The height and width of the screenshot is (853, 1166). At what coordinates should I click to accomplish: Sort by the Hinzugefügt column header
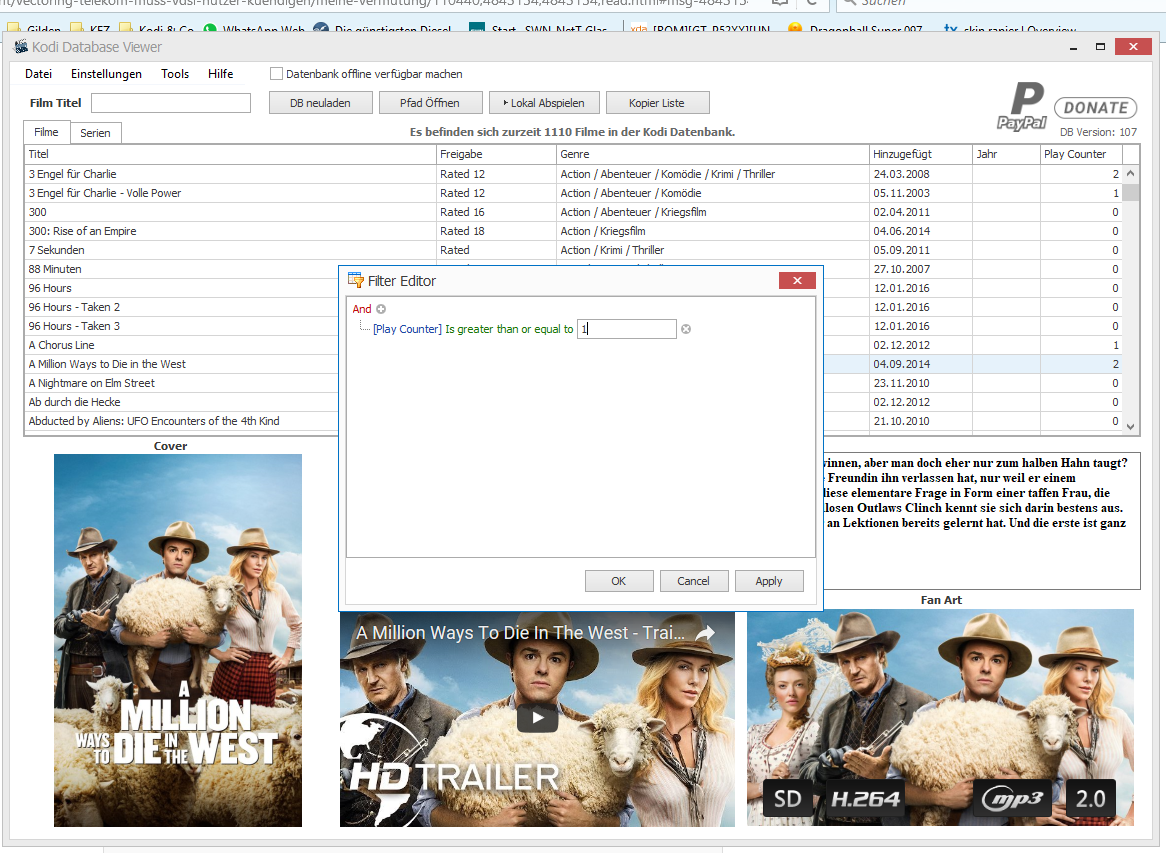pos(921,154)
